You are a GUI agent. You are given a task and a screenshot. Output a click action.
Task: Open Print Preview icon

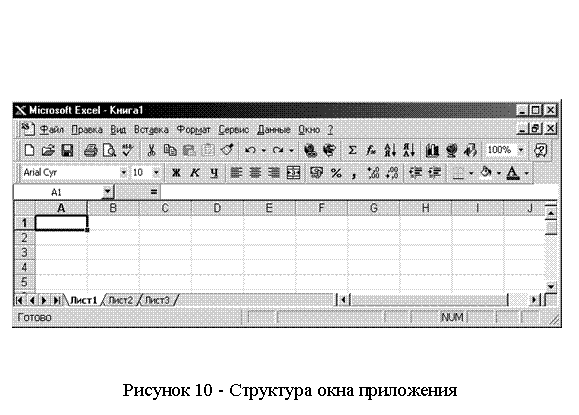109,150
